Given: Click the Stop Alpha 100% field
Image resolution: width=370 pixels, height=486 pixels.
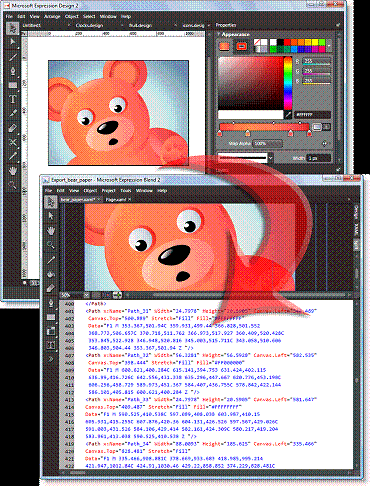Looking at the screenshot, I should coord(267,144).
